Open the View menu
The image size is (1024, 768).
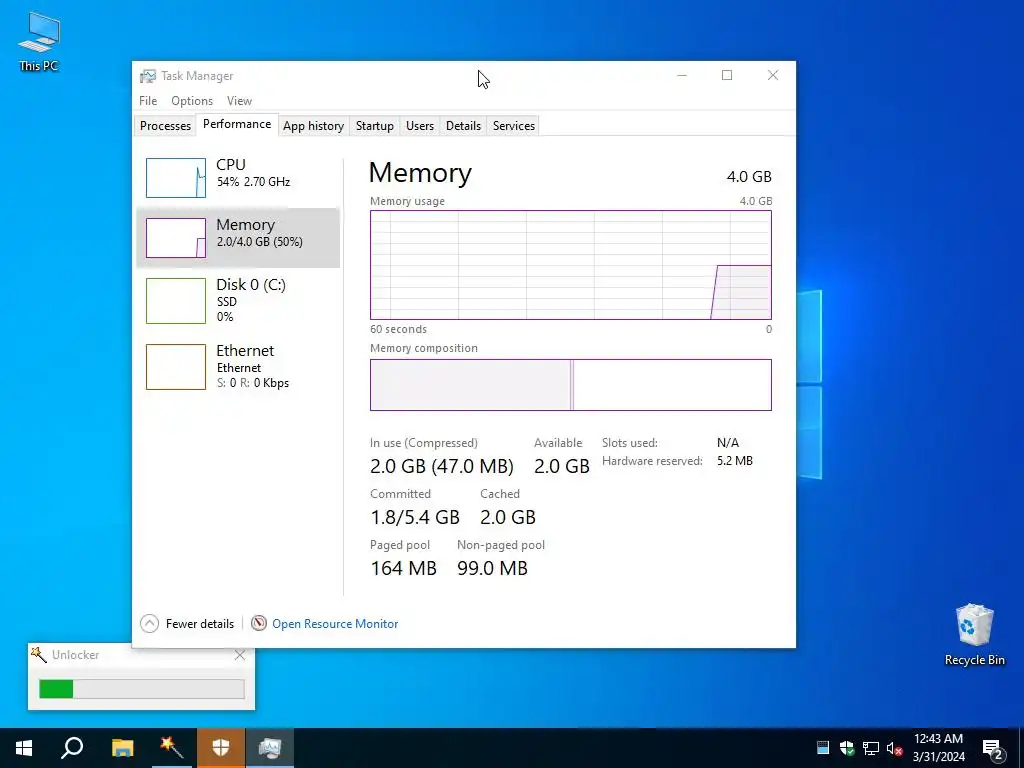tap(239, 101)
